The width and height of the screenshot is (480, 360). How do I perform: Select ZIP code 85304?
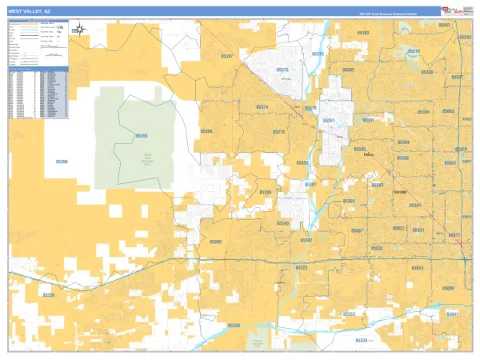(404, 142)
